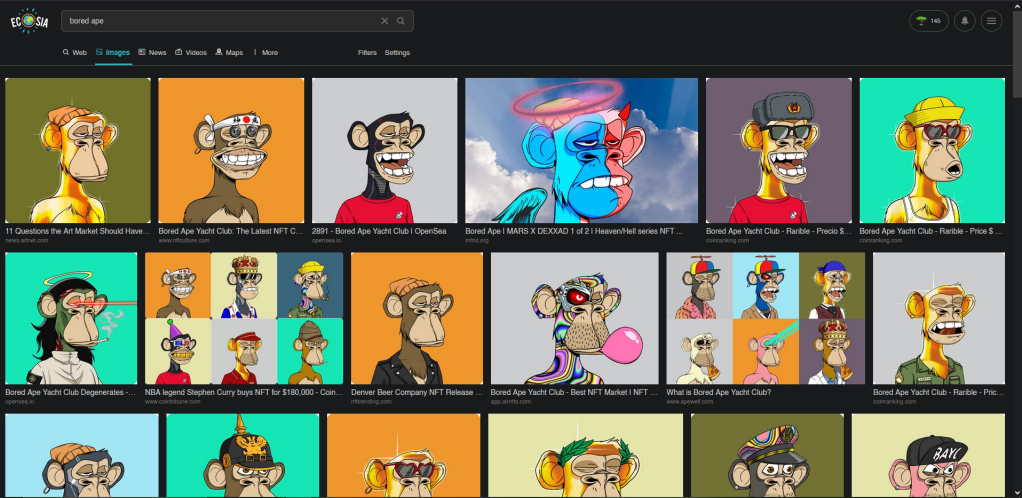
Task: Open '11 Questions the Art Market' result link
Action: (77, 231)
